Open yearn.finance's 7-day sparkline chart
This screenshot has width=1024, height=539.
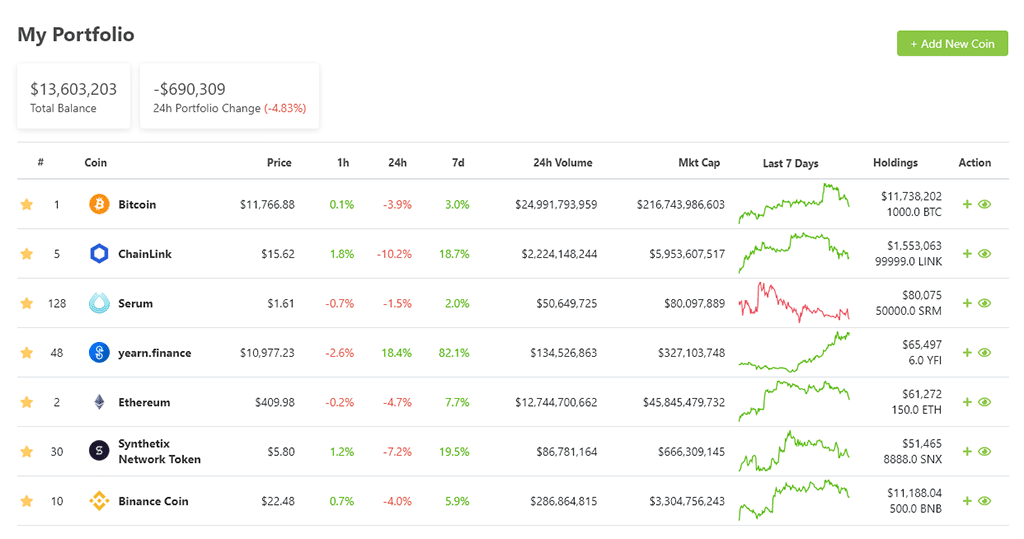[x=794, y=352]
